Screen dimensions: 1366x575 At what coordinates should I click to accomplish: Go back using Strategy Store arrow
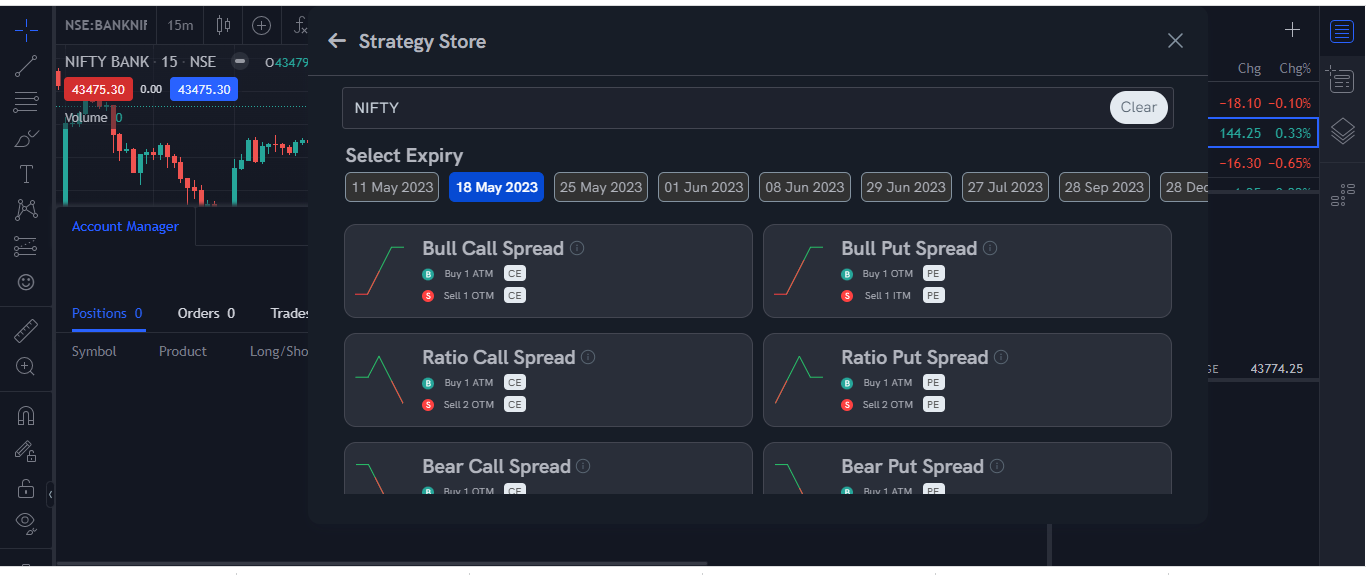coord(337,41)
